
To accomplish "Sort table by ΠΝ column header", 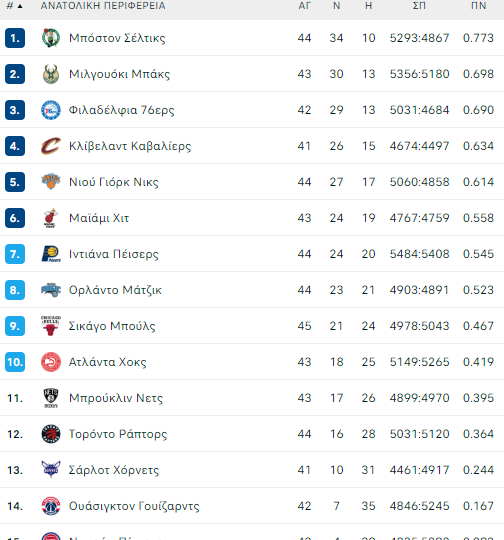I will (x=479, y=6).
